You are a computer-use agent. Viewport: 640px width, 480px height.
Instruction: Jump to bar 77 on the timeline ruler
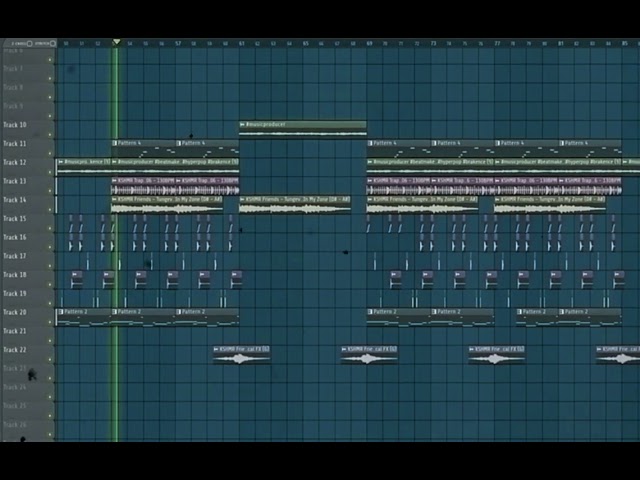497,43
